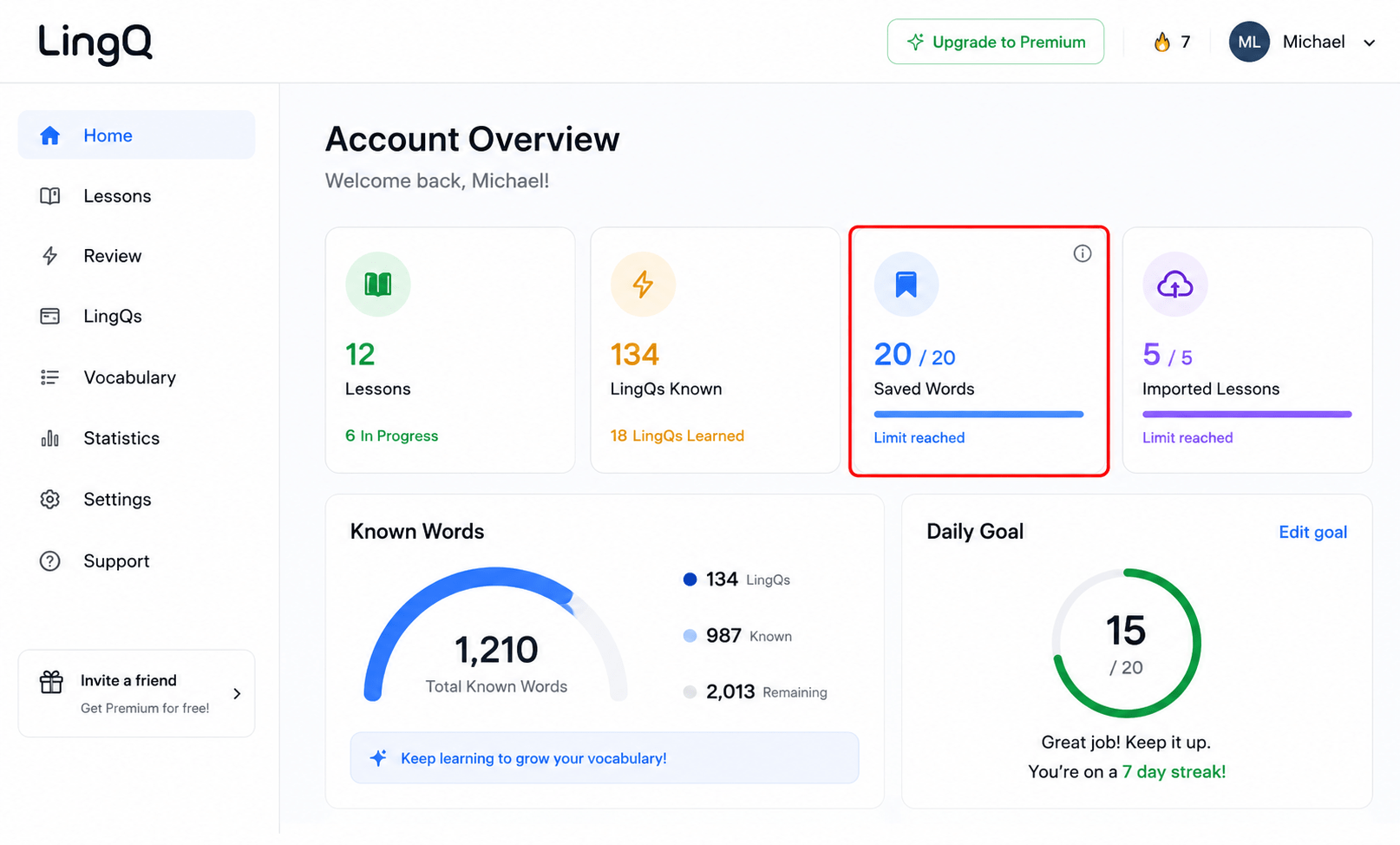The image size is (1400, 845).
Task: Click the 7 day streak link
Action: 1174,771
